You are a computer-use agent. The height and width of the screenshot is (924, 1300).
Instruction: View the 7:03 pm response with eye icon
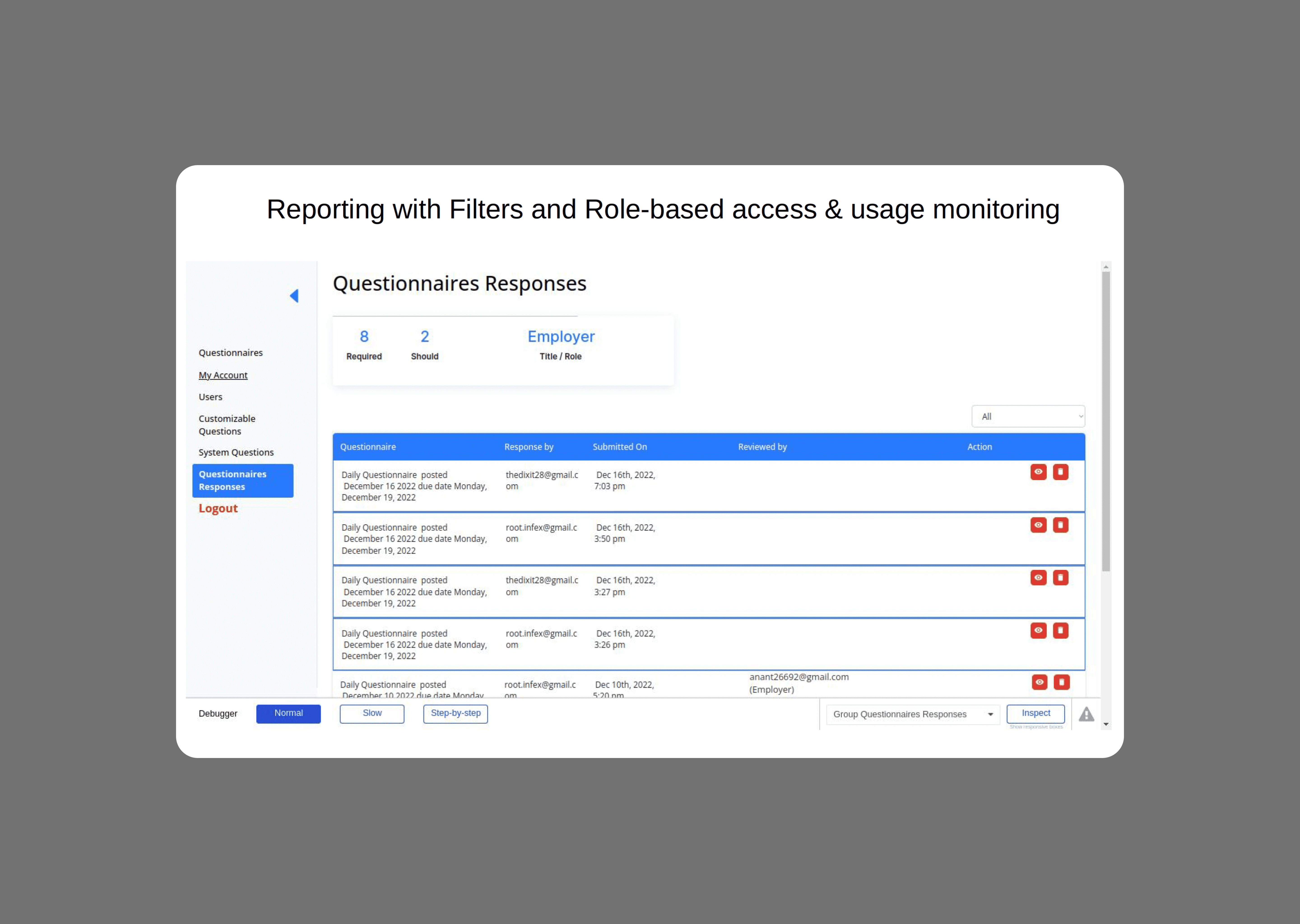point(1038,472)
